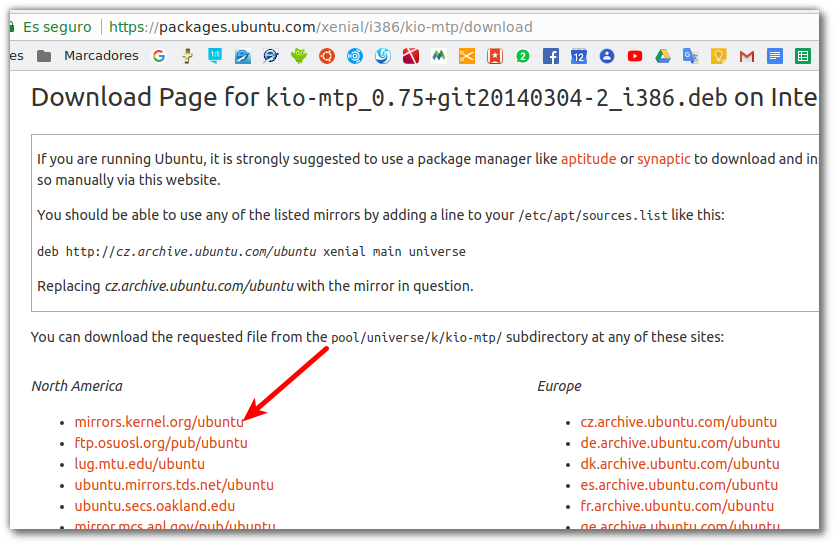Download from mirrors.kernel.org/ubuntu
Viewport: 835px width, 545px height.
pyautogui.click(x=159, y=422)
